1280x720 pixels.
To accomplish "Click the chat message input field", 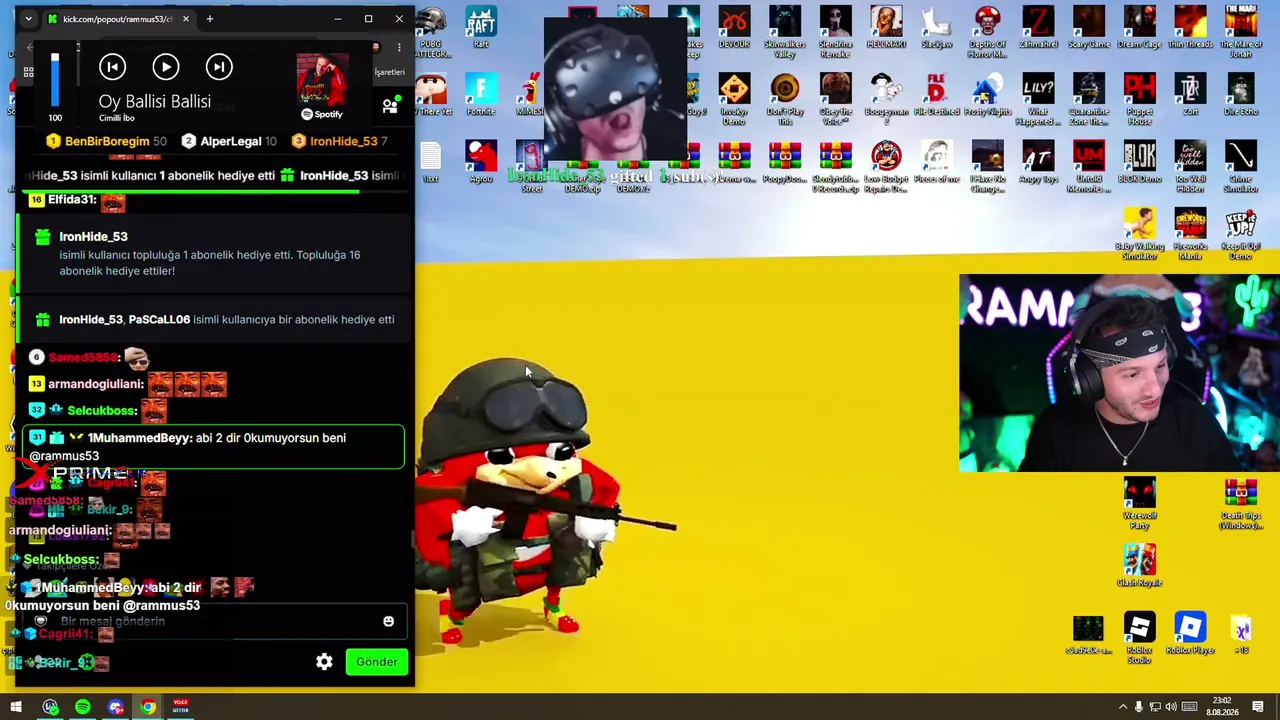I will [x=212, y=622].
